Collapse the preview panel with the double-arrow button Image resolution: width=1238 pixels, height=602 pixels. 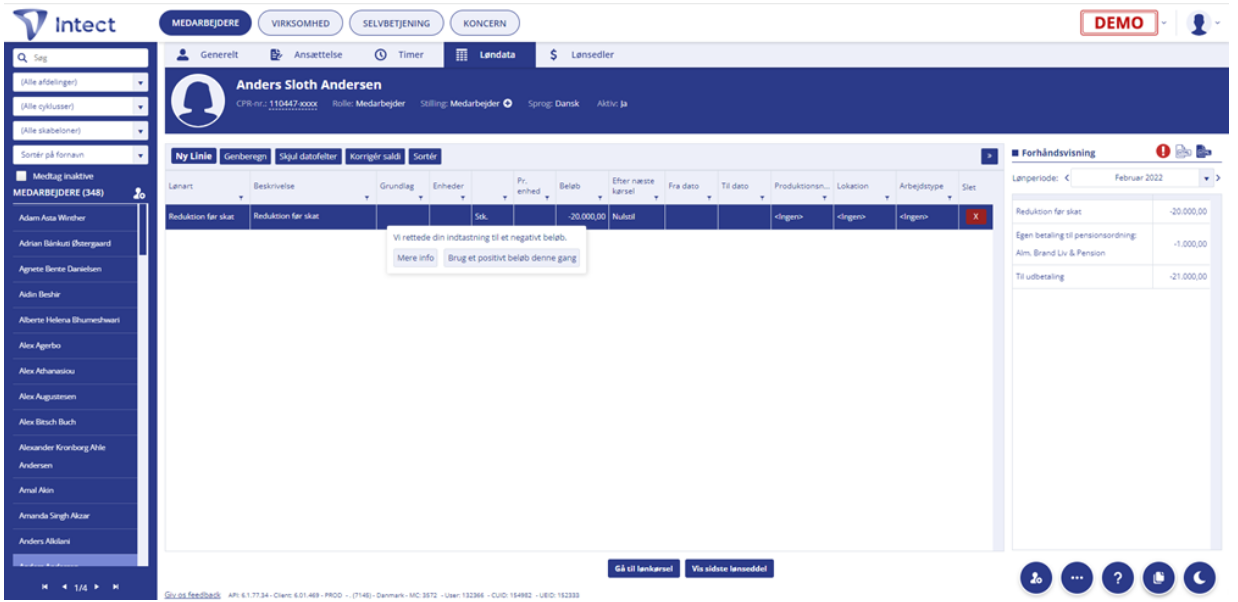click(990, 156)
